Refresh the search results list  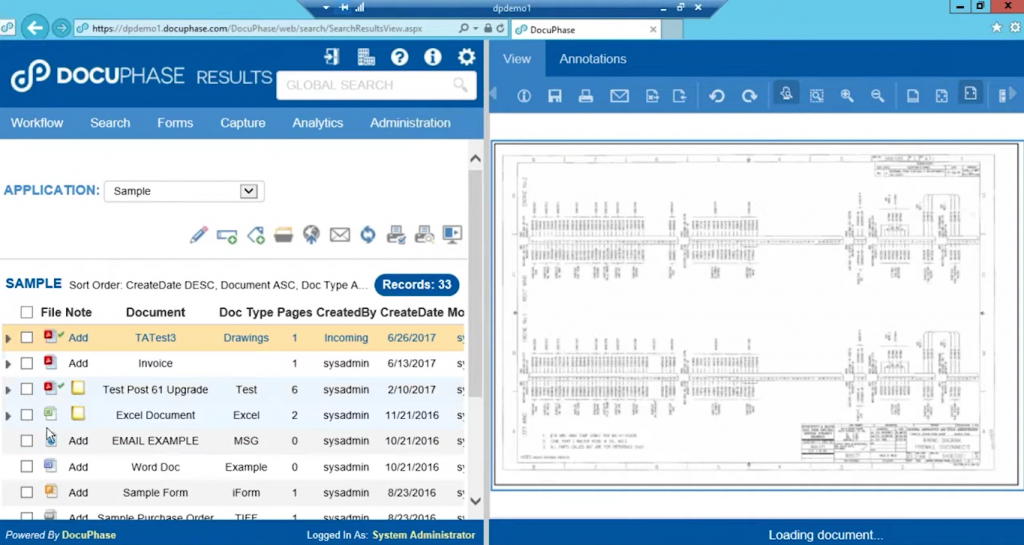(x=368, y=235)
